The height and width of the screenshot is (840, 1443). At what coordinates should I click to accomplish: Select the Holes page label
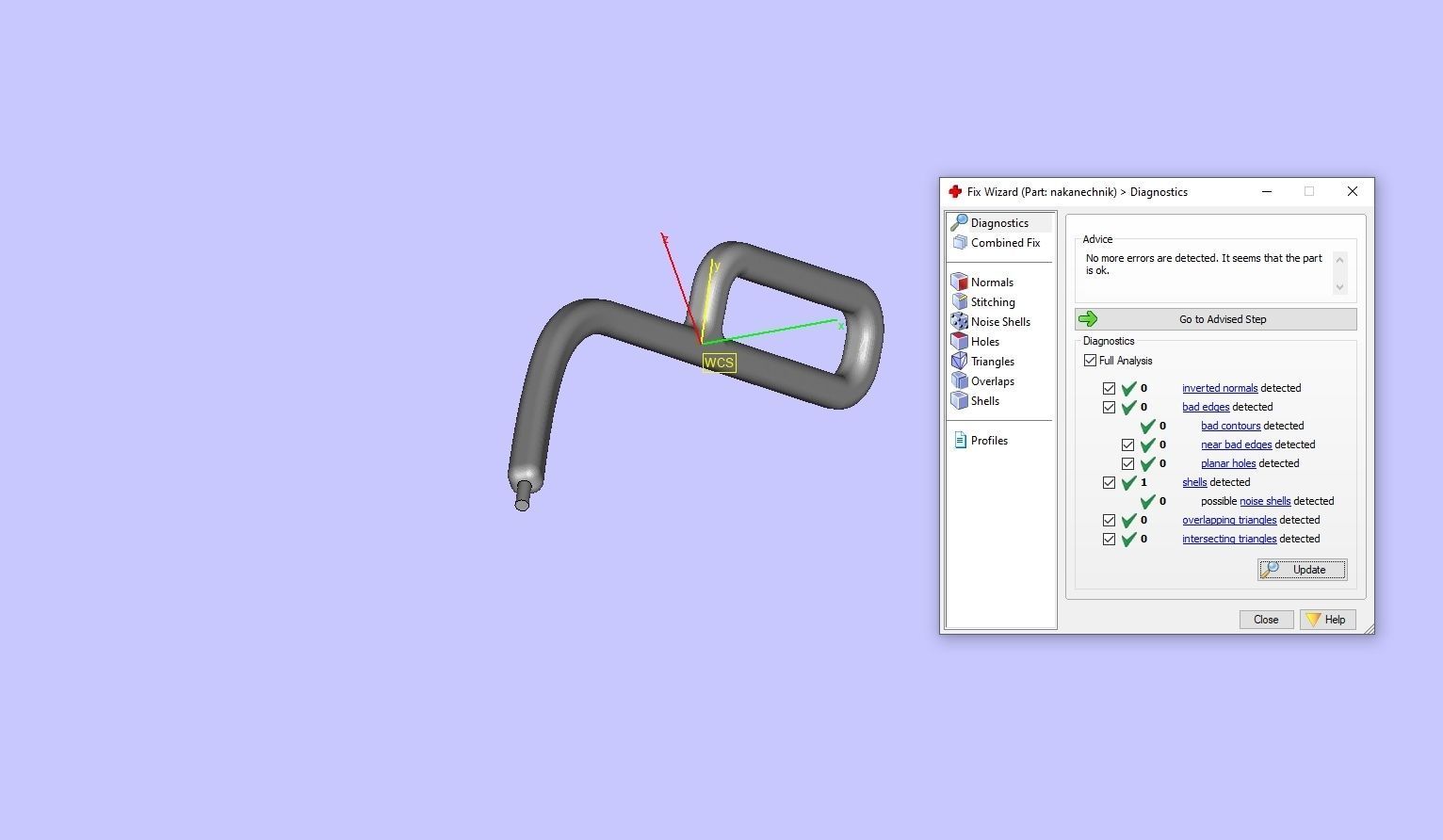coord(985,342)
